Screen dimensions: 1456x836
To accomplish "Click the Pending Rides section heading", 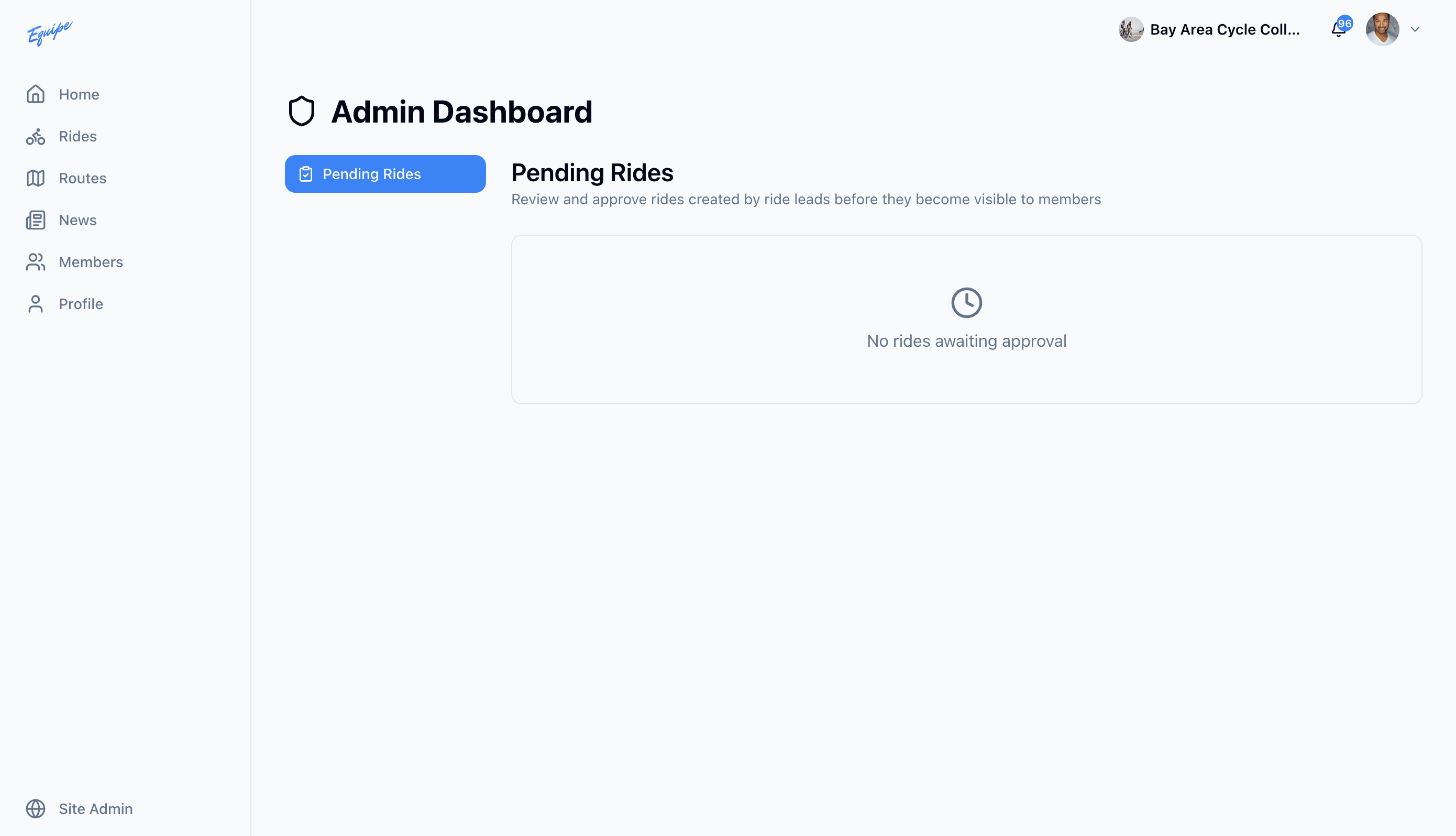I will [592, 173].
